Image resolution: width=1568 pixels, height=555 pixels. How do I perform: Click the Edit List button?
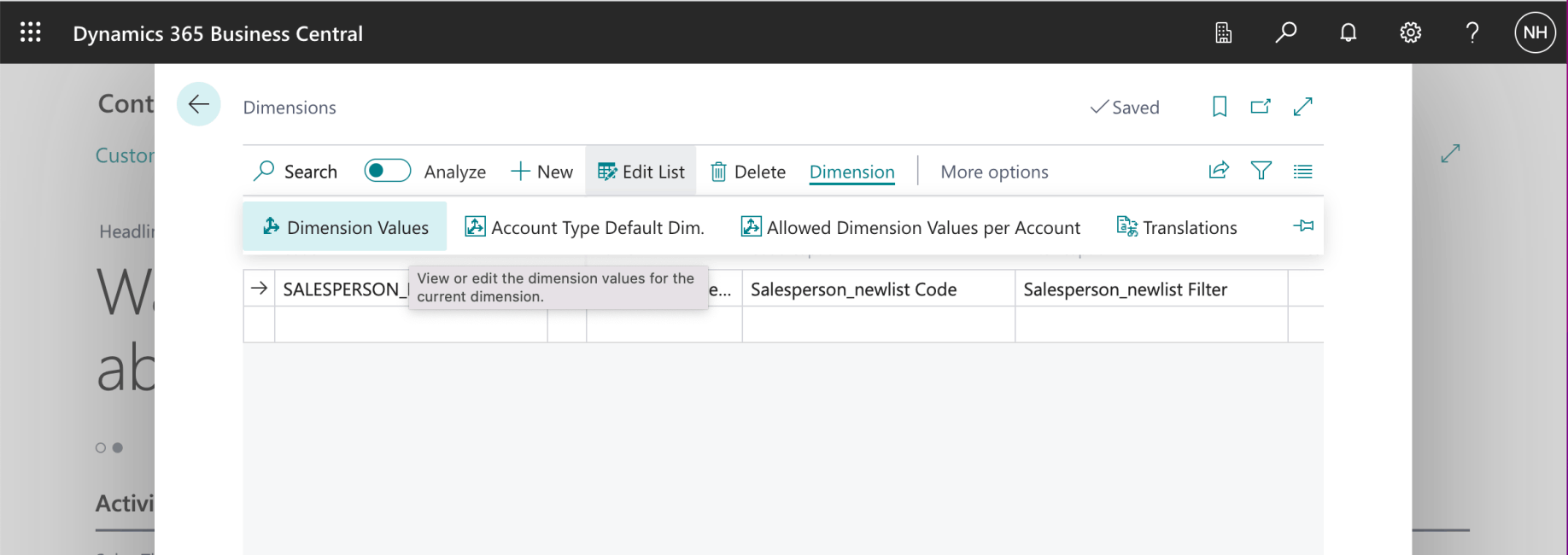coord(641,172)
